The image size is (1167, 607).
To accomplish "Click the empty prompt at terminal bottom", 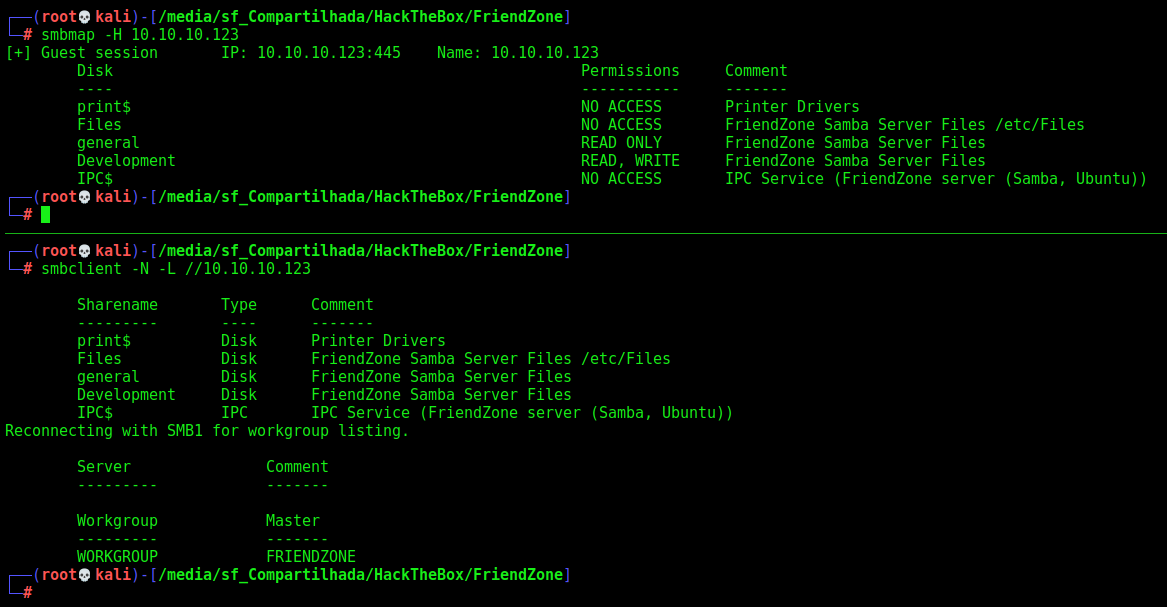I will click(27, 593).
